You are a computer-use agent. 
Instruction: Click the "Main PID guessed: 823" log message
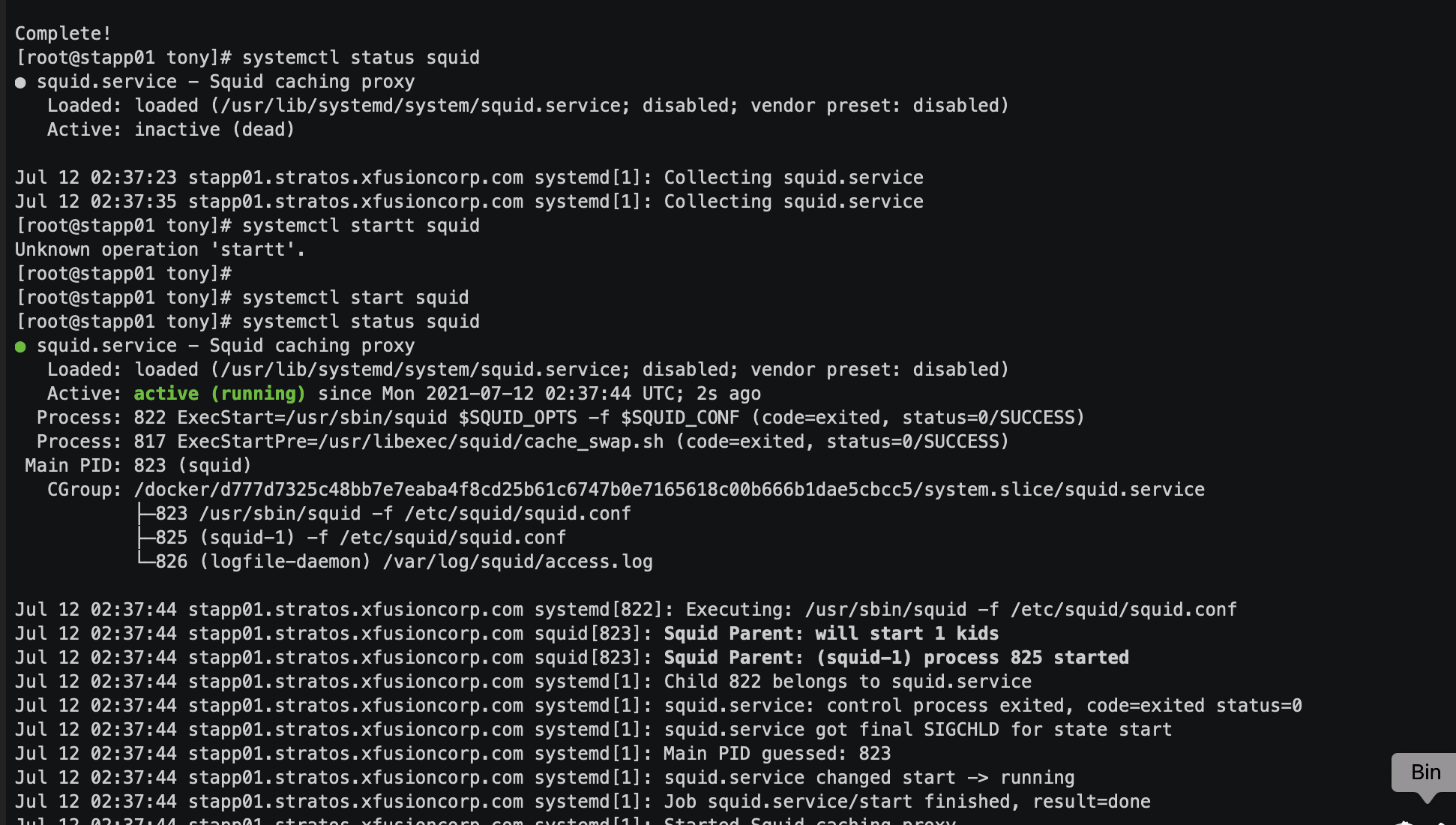pos(777,754)
